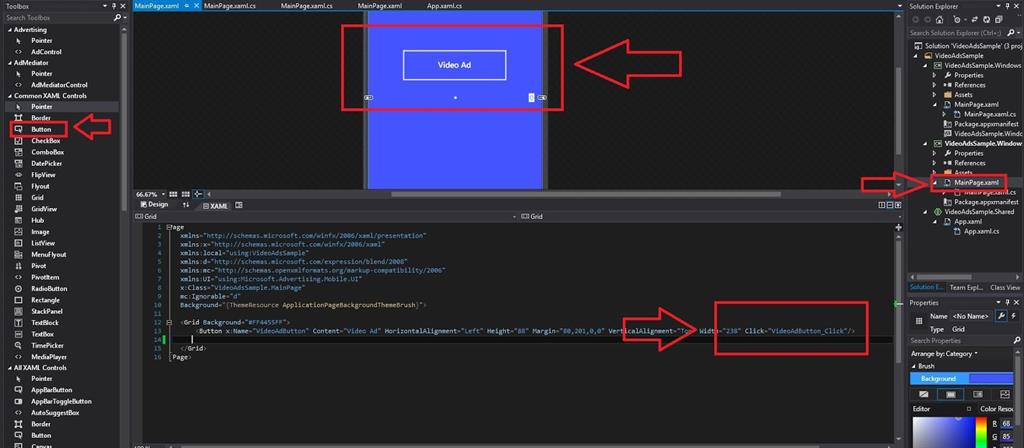Select the tile/image brush option
The height and width of the screenshot is (448, 1024).
(x=1004, y=394)
